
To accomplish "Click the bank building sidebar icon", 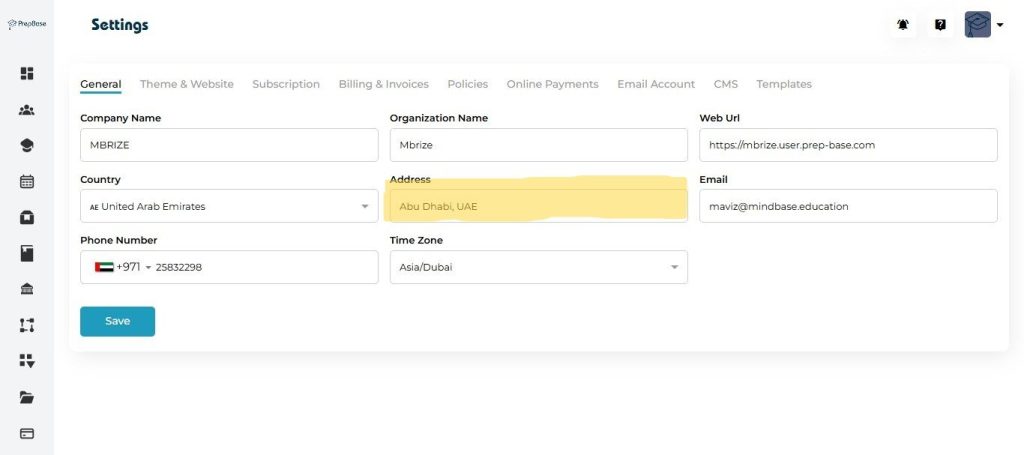I will coord(27,289).
